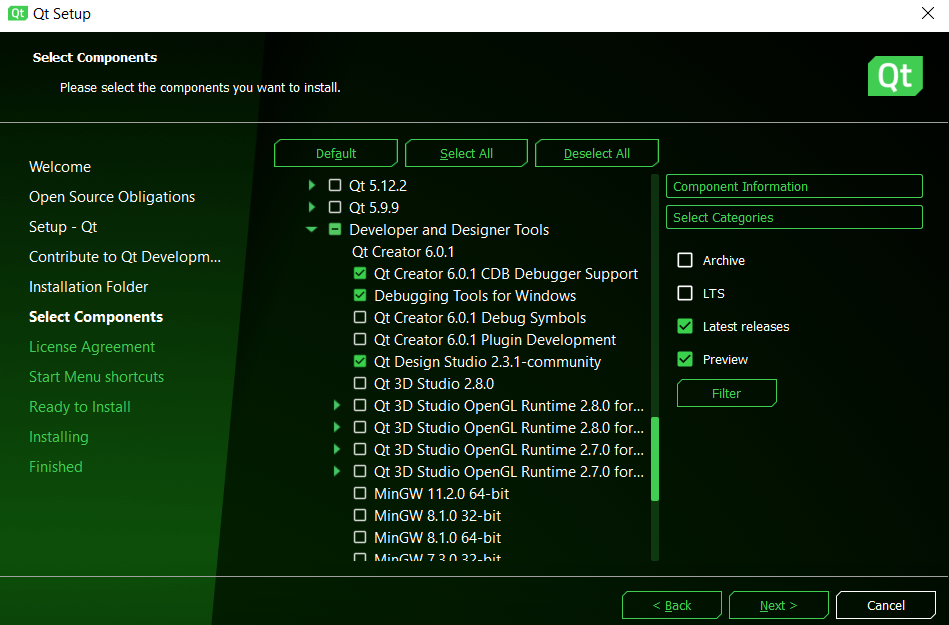Click the Select All button
This screenshot has height=625, width=949.
point(466,153)
